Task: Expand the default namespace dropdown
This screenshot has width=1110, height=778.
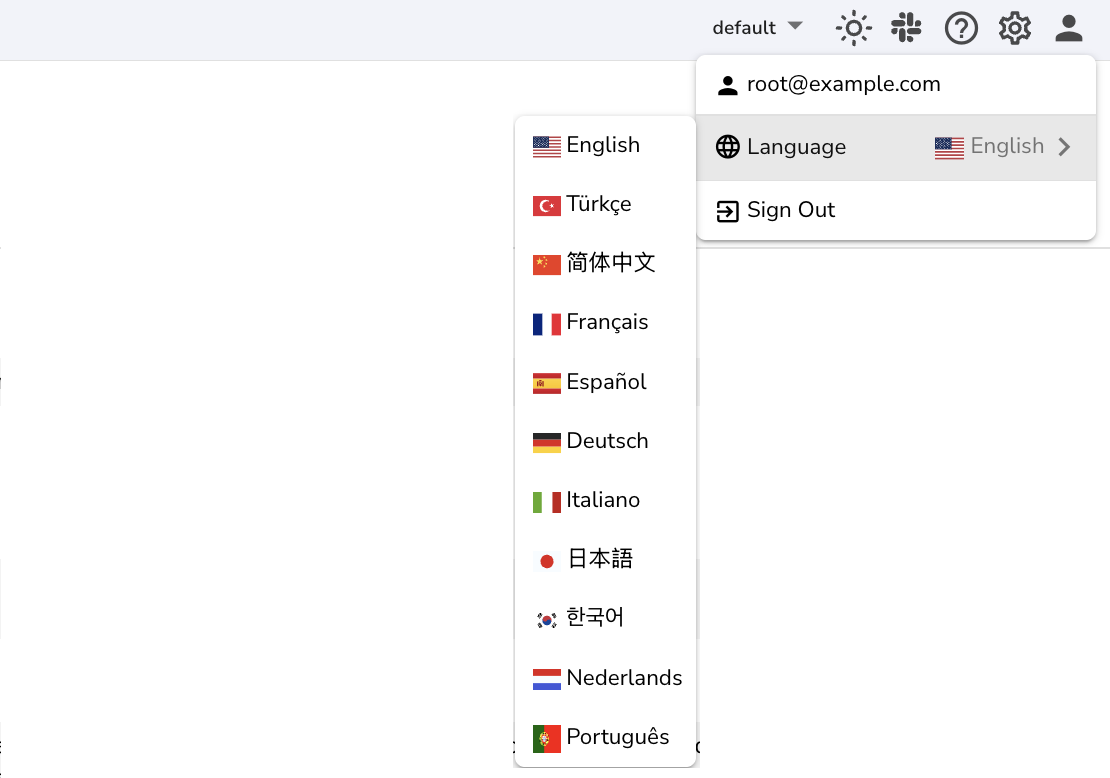Action: (757, 27)
